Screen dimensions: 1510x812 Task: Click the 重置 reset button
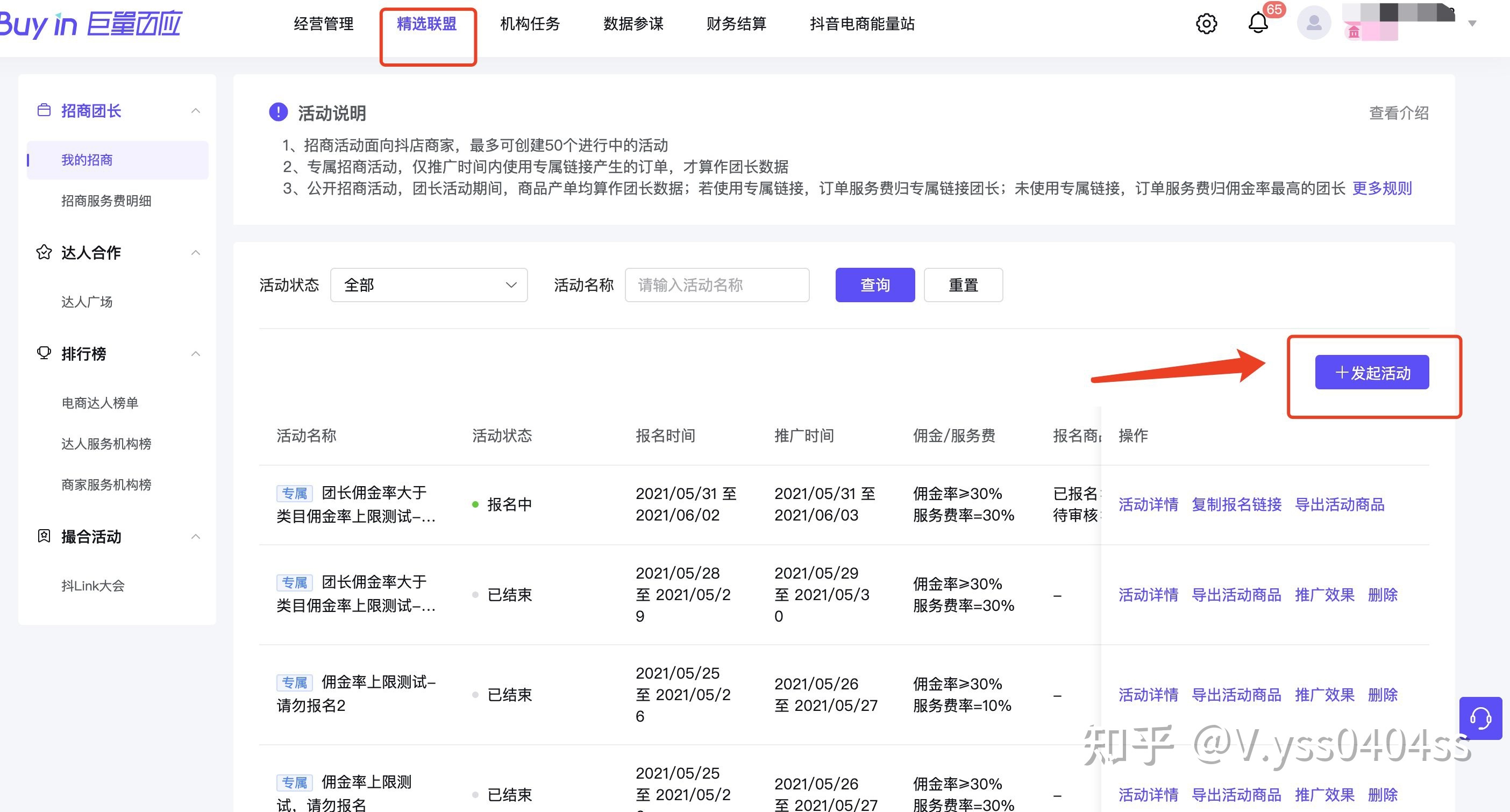(963, 285)
